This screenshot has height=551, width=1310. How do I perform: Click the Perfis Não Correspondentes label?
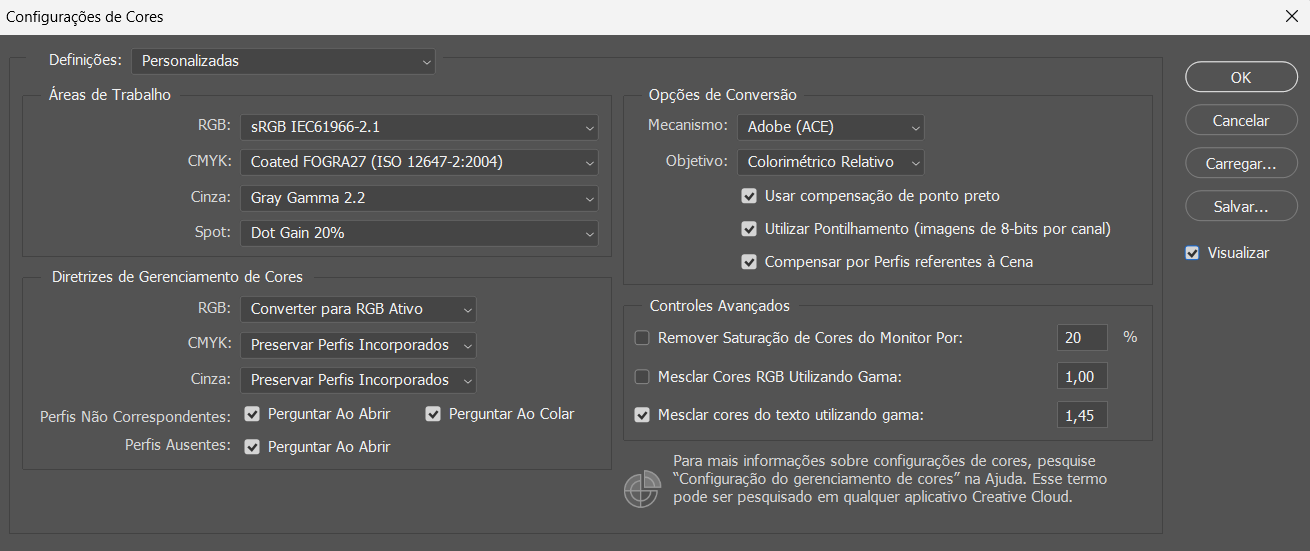click(x=135, y=416)
